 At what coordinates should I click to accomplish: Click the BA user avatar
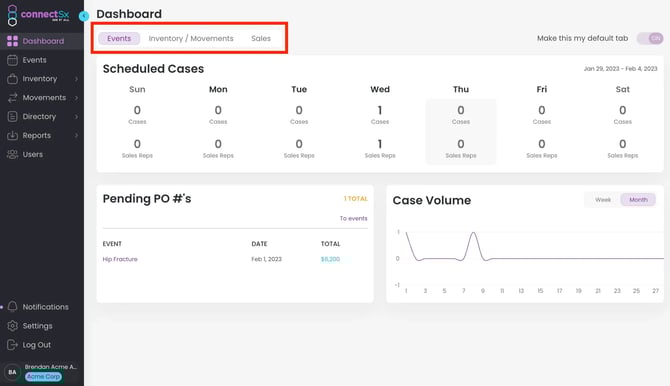[x=12, y=372]
